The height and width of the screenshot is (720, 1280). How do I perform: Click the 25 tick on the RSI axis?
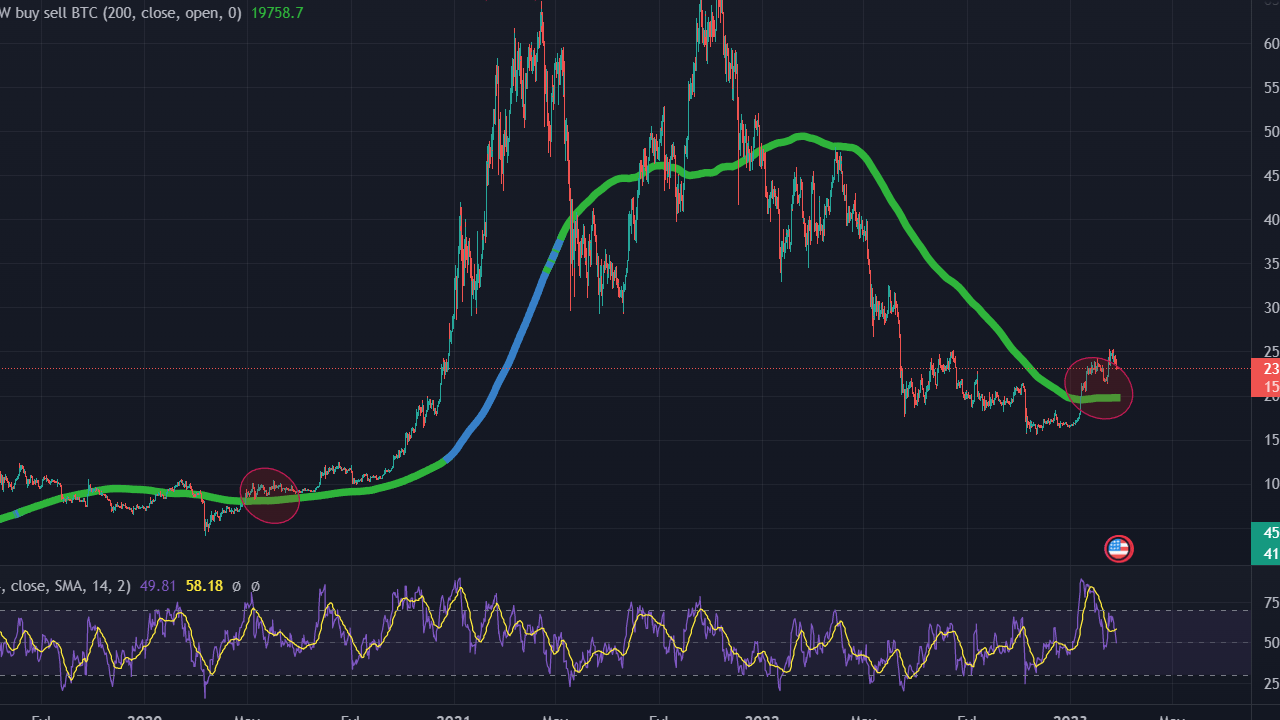(x=1271, y=683)
